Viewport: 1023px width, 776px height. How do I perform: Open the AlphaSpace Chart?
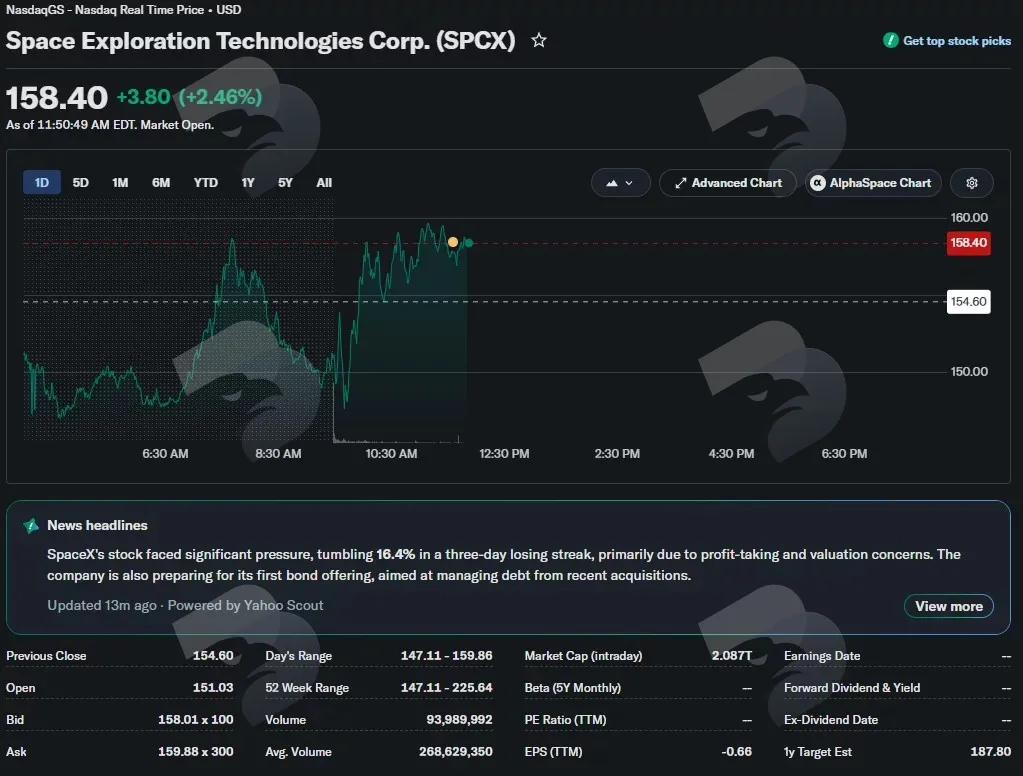pyautogui.click(x=873, y=183)
